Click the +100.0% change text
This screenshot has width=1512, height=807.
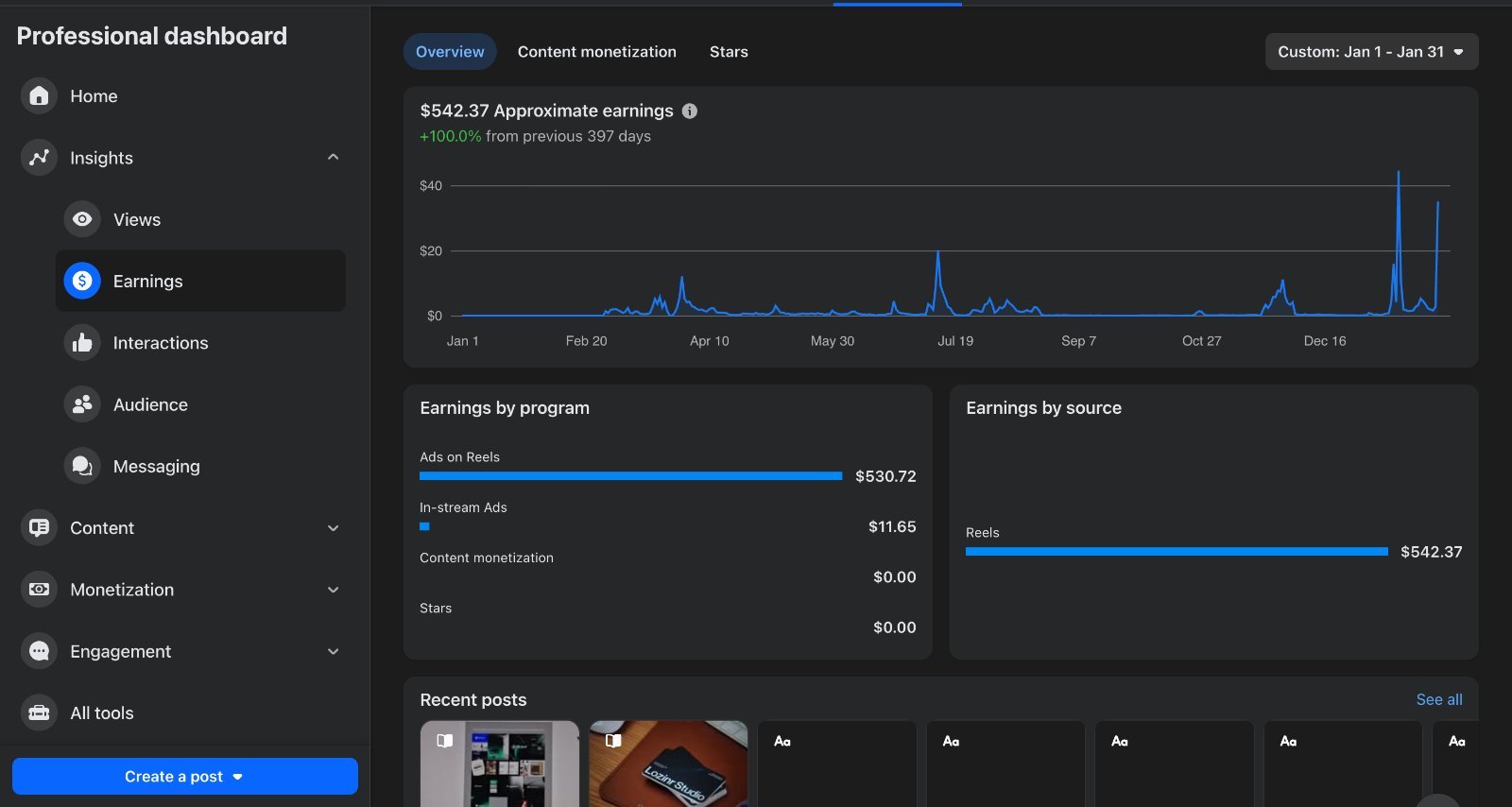pyautogui.click(x=451, y=136)
